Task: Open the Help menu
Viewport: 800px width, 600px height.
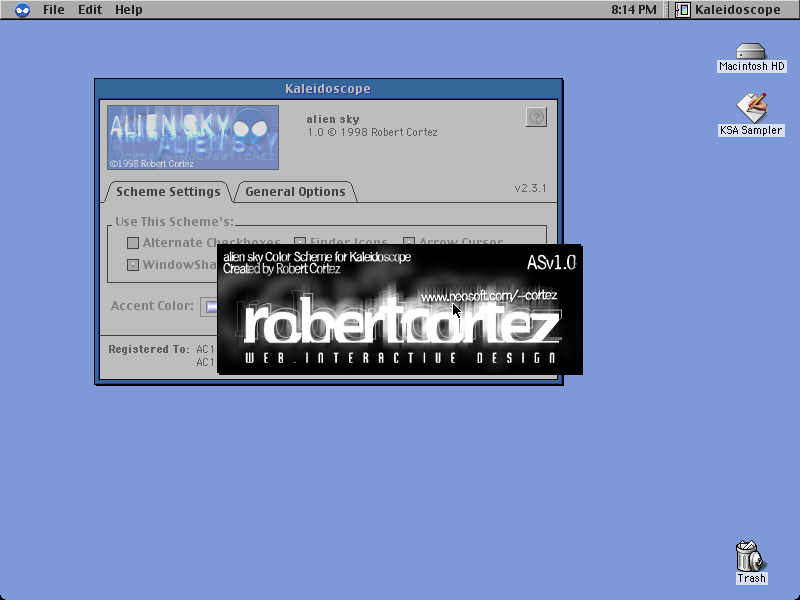Action: [x=129, y=10]
